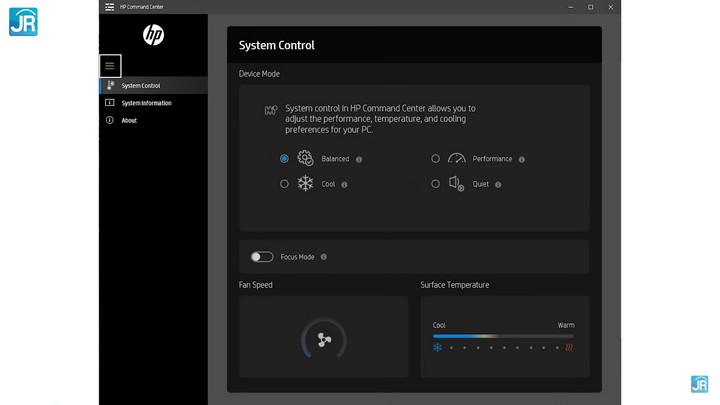This screenshot has width=720, height=405.
Task: Collapse the sidebar using hamburger menu button
Action: pos(110,66)
